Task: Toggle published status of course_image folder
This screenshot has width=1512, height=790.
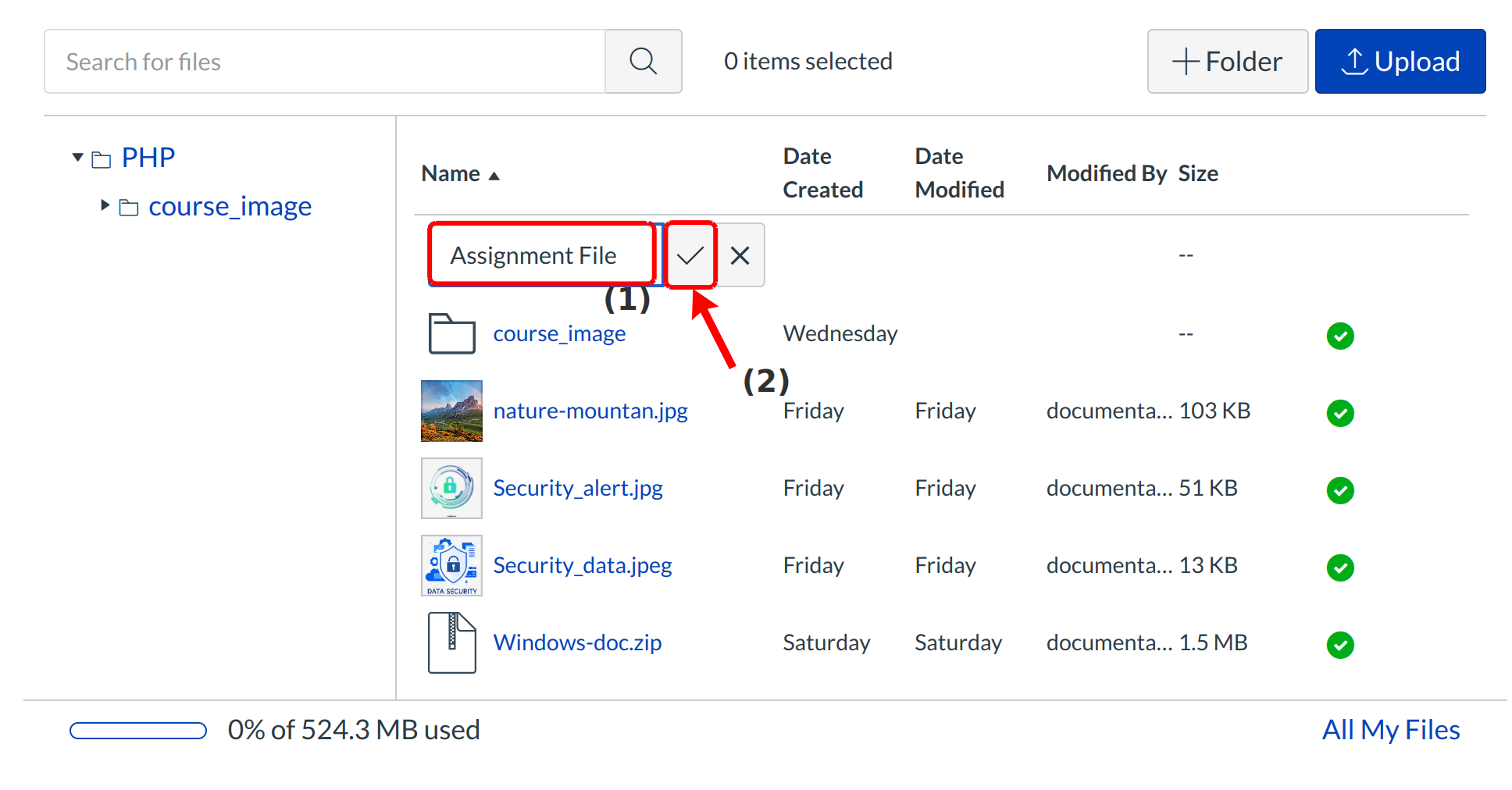Action: (1339, 336)
